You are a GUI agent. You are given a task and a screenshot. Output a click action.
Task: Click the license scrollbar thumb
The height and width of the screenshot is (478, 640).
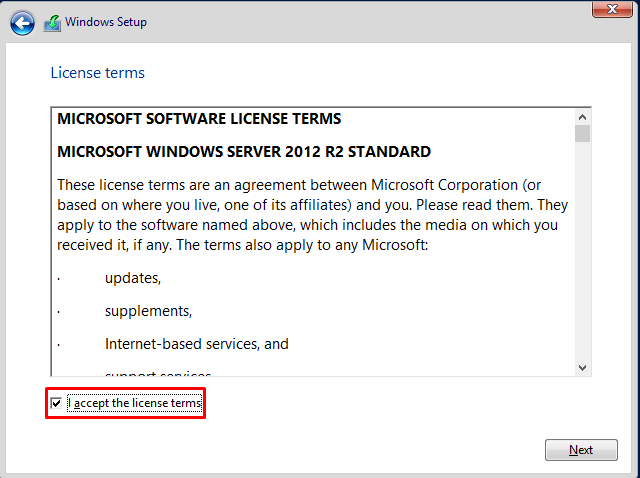point(582,133)
